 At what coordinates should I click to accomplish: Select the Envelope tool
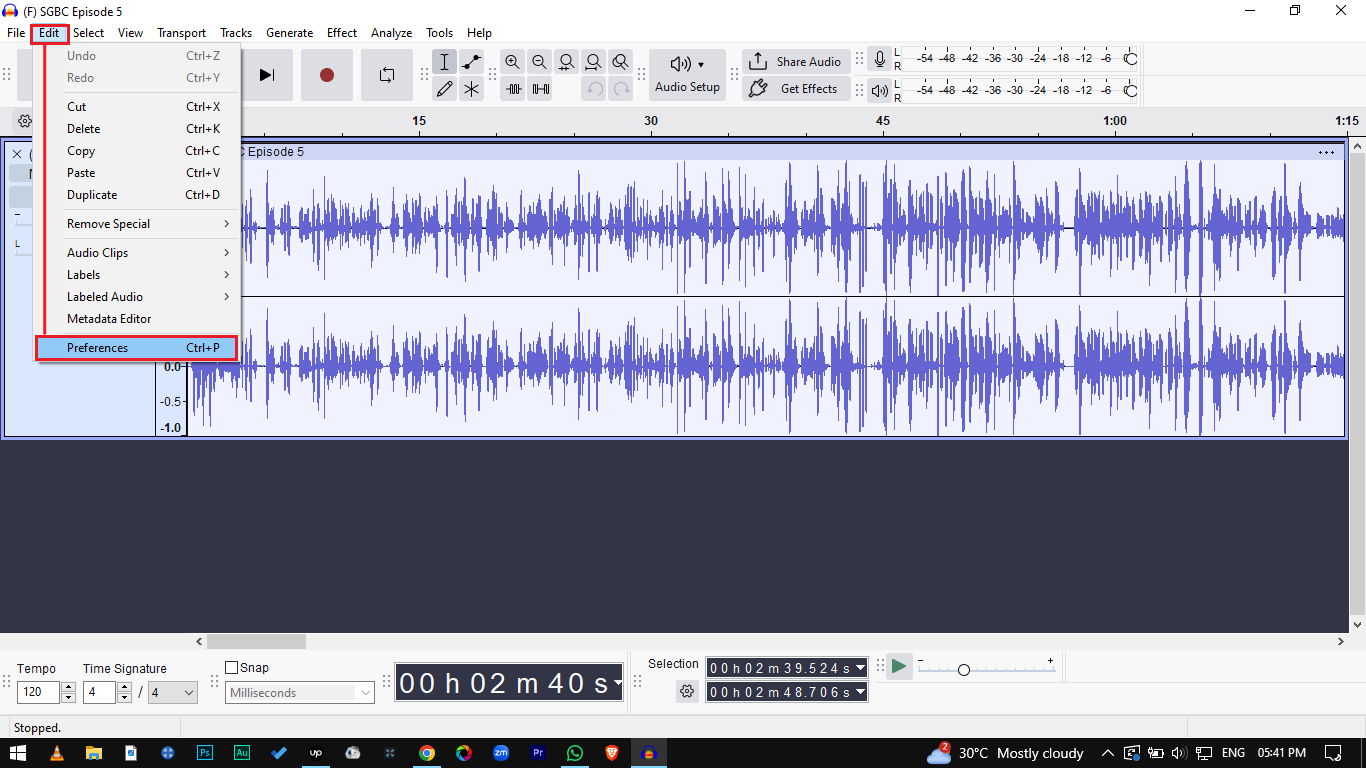(x=471, y=62)
